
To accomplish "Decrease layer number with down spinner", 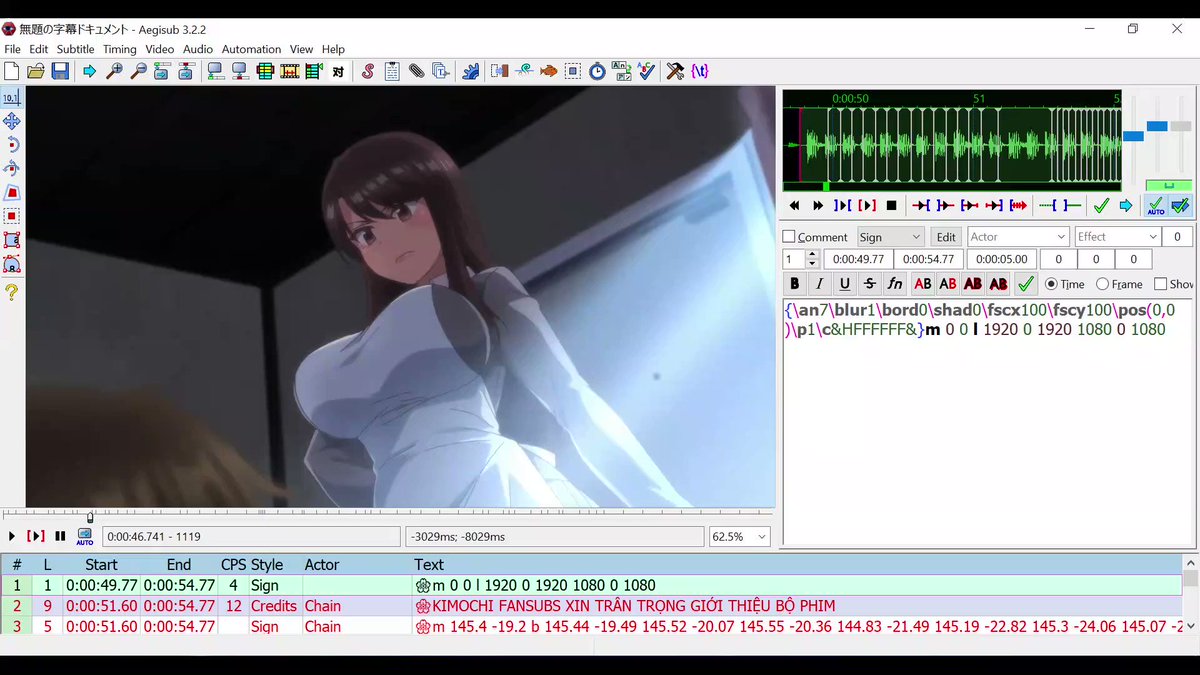I will pos(811,264).
